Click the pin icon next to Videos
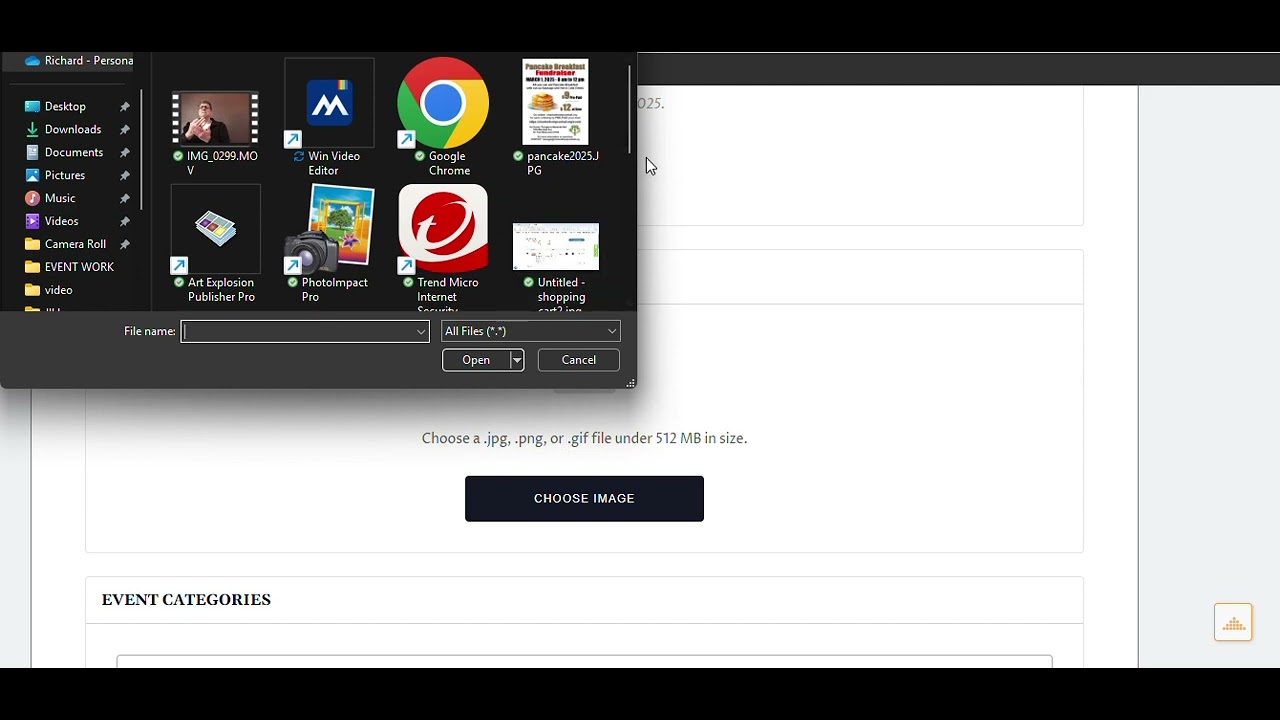 [125, 222]
